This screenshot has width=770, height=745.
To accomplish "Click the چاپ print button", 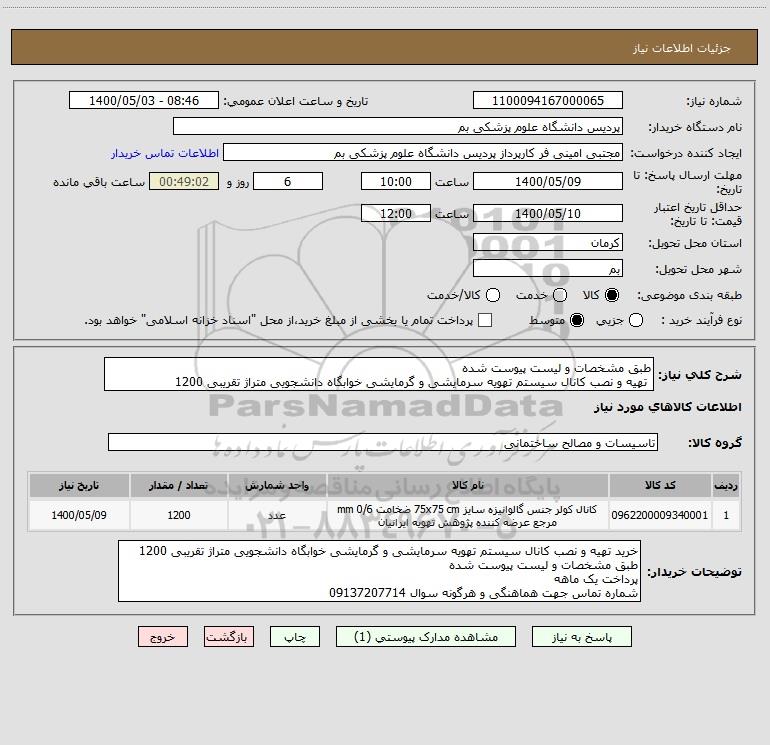I will pyautogui.click(x=295, y=637).
